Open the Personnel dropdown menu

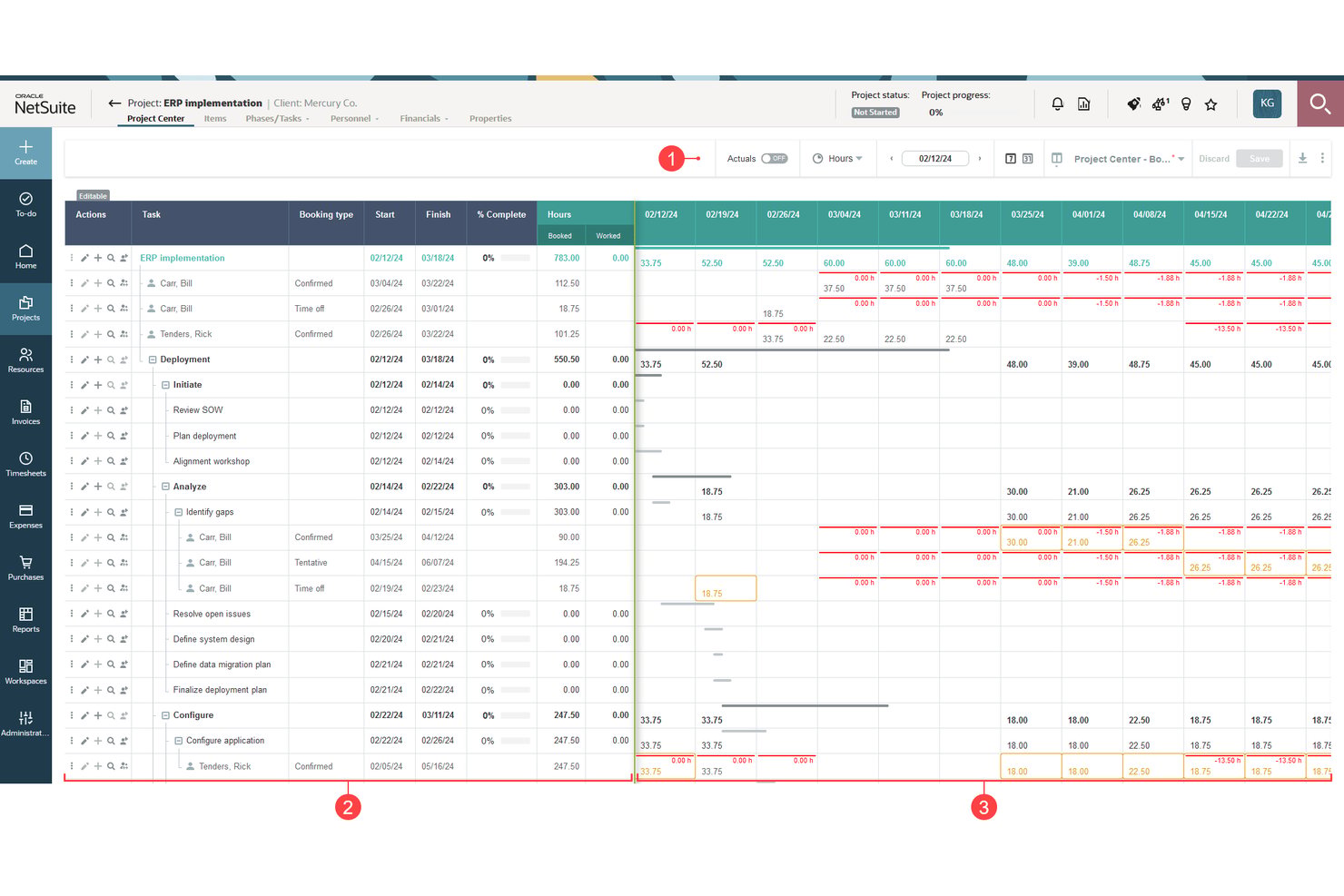click(354, 119)
